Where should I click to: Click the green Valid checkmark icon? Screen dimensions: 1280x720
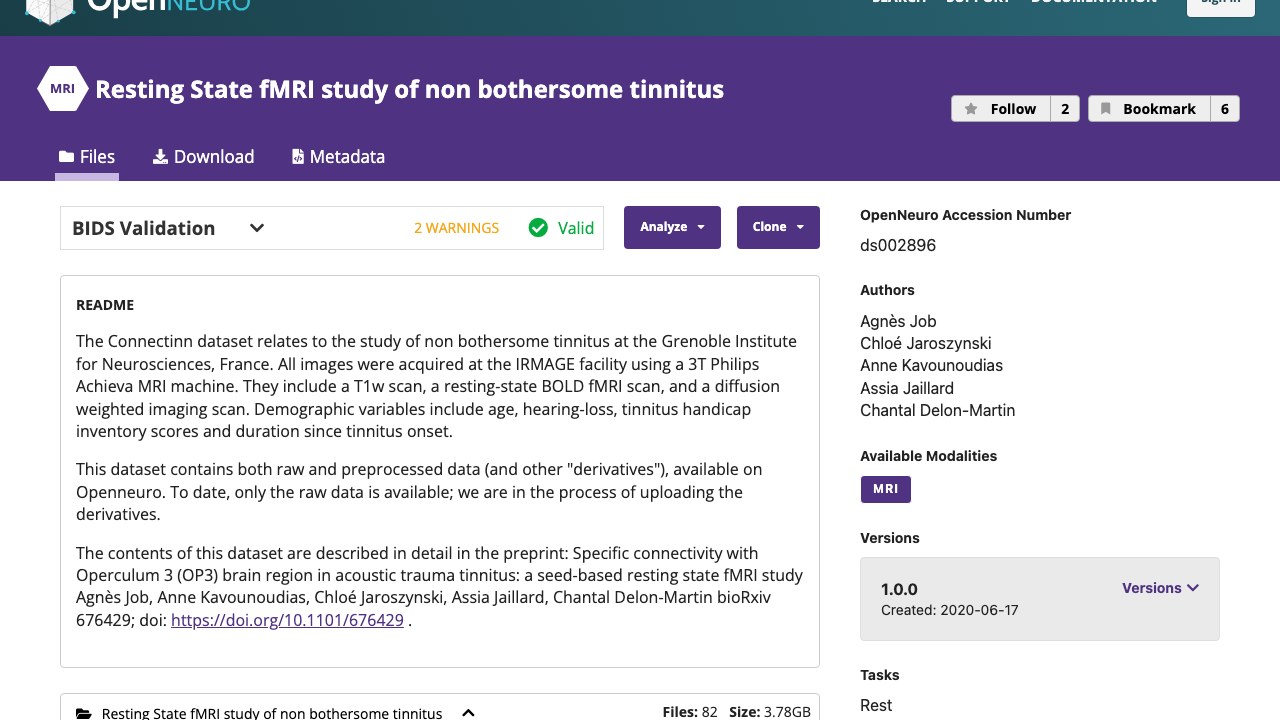pyautogui.click(x=538, y=228)
